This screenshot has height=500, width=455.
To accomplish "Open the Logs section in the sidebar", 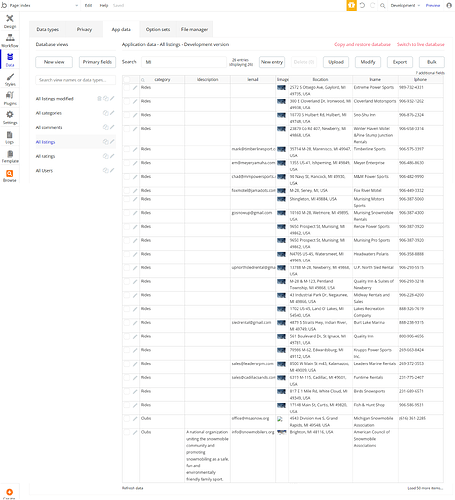I will click(x=10, y=137).
